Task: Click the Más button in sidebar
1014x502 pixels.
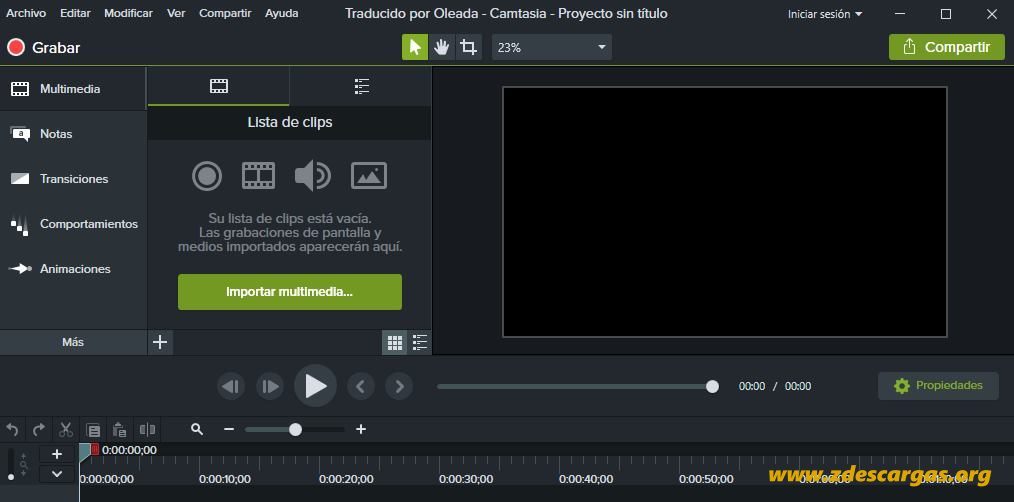Action: tap(73, 342)
